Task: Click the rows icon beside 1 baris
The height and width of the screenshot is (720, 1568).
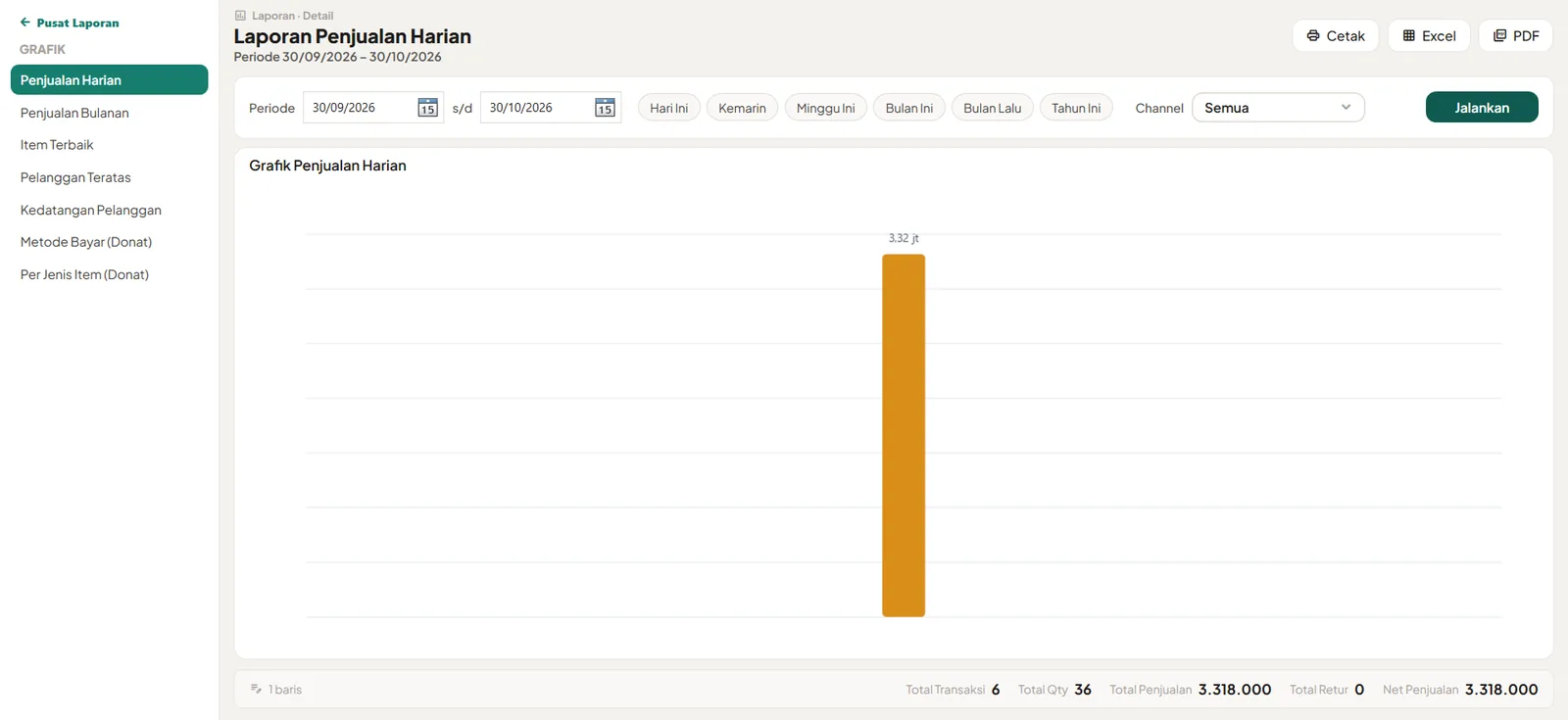Action: [x=256, y=689]
